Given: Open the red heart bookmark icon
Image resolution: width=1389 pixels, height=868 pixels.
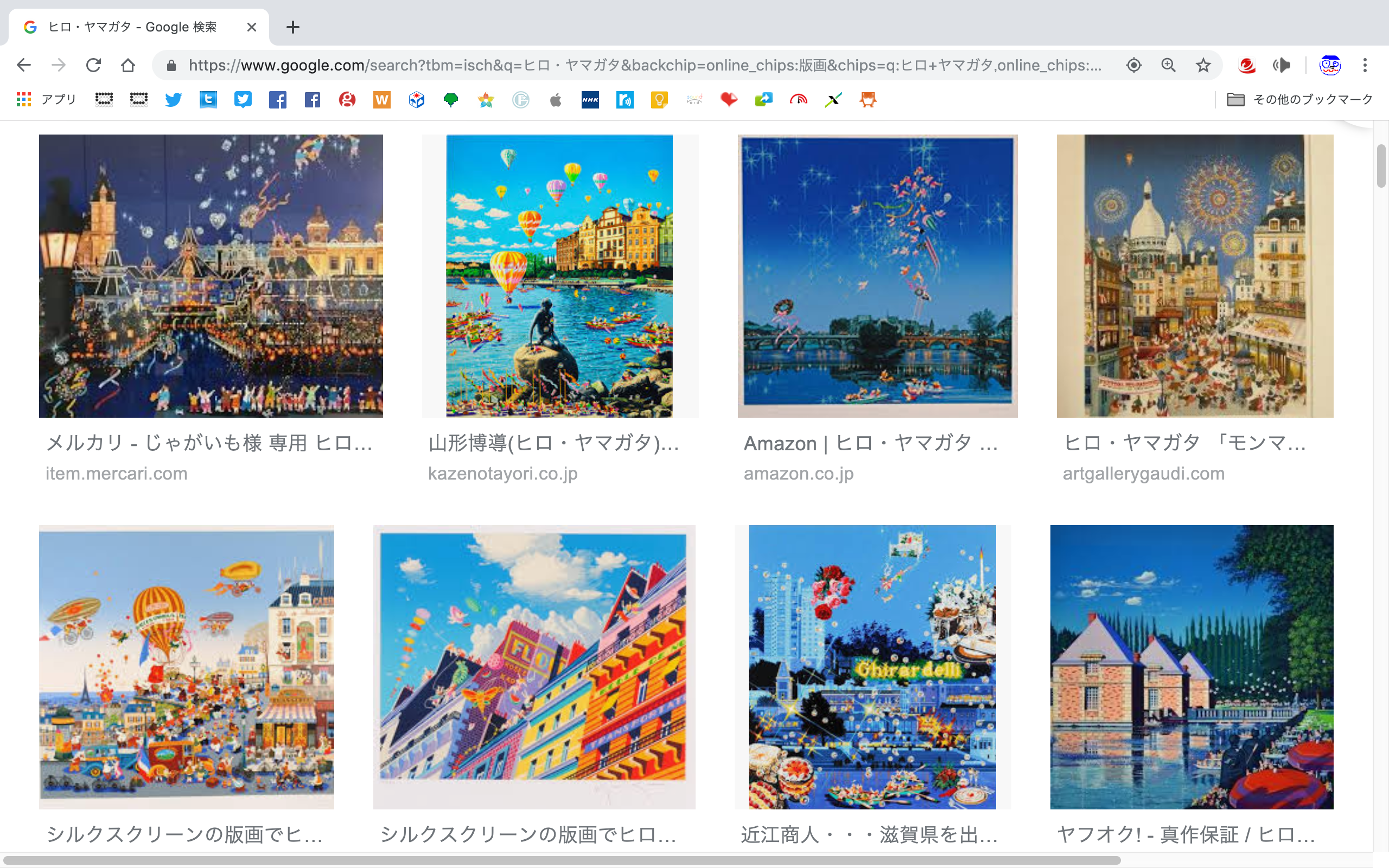Looking at the screenshot, I should [729, 100].
